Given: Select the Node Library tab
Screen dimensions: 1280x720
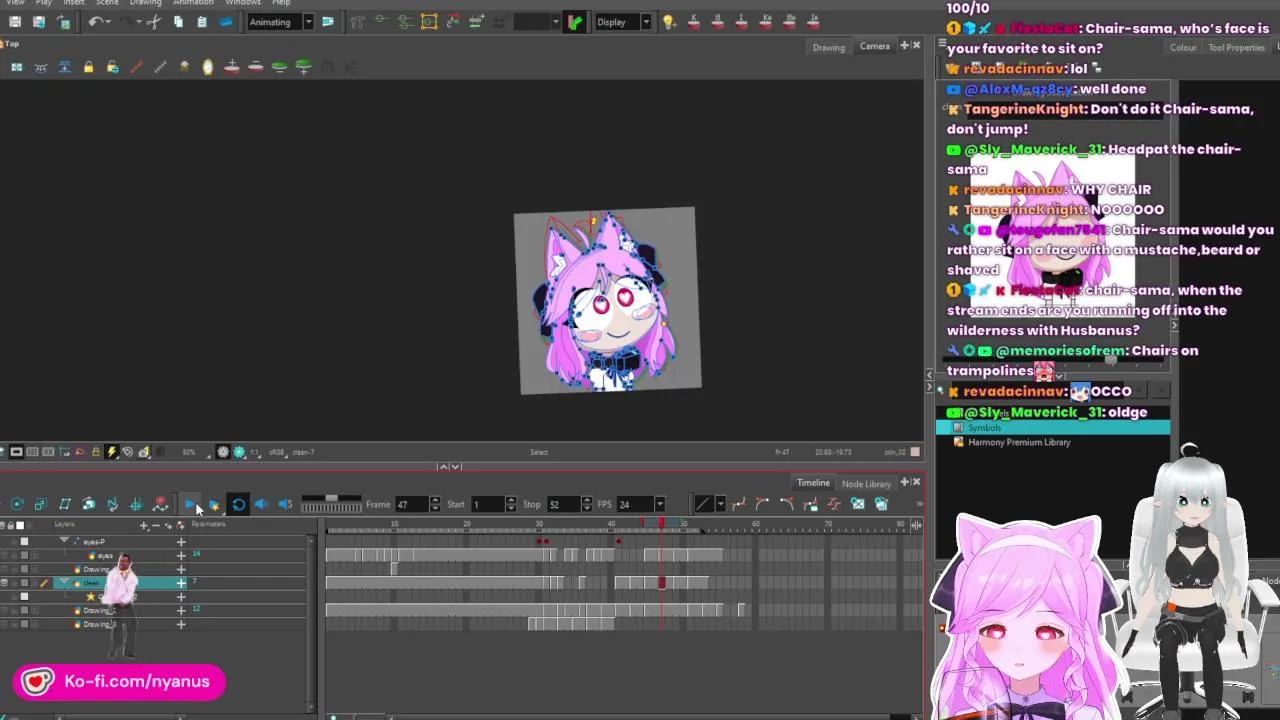Looking at the screenshot, I should click(x=866, y=484).
